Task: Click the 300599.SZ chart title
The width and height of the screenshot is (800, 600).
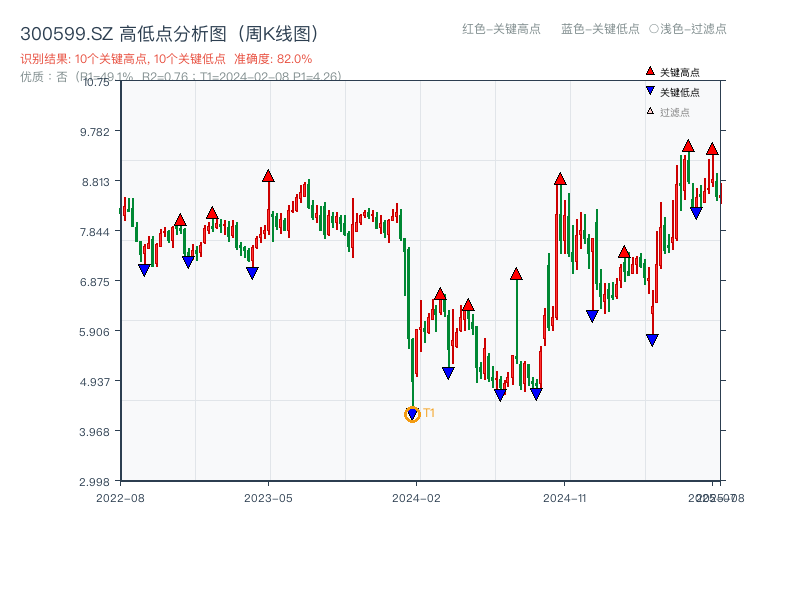Action: (169, 33)
